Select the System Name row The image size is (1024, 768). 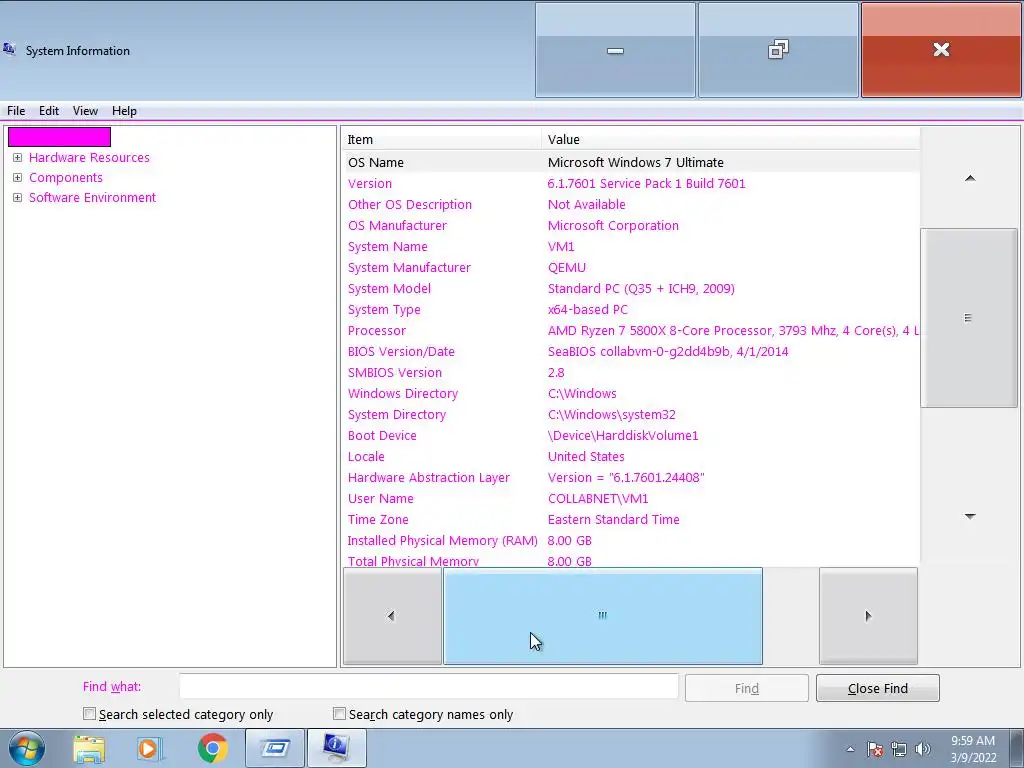tap(631, 246)
